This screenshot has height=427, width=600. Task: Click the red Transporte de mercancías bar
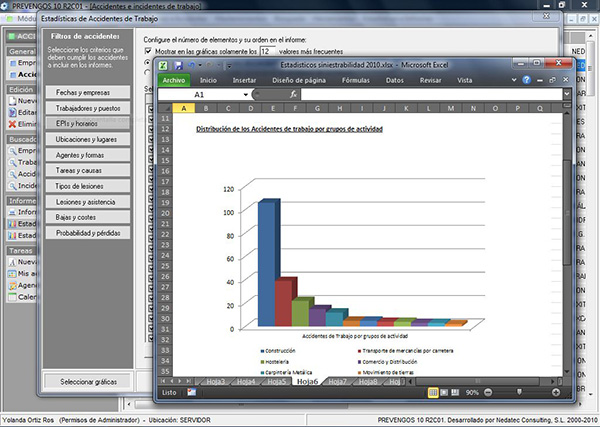coord(283,303)
